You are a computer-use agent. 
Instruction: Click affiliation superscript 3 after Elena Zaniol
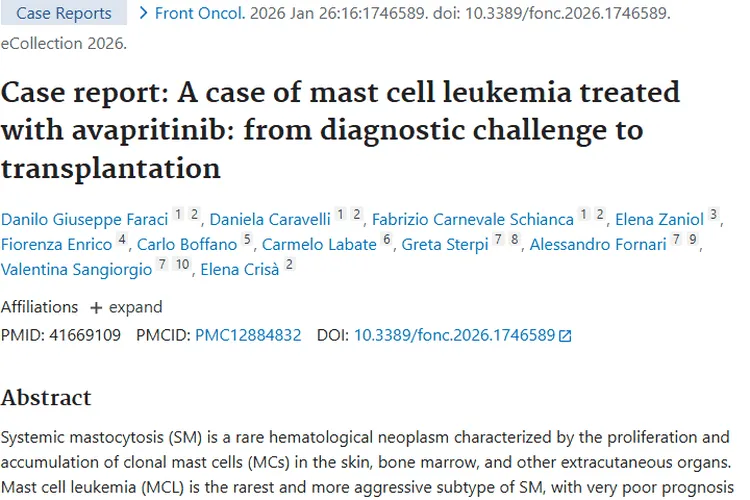point(714,215)
